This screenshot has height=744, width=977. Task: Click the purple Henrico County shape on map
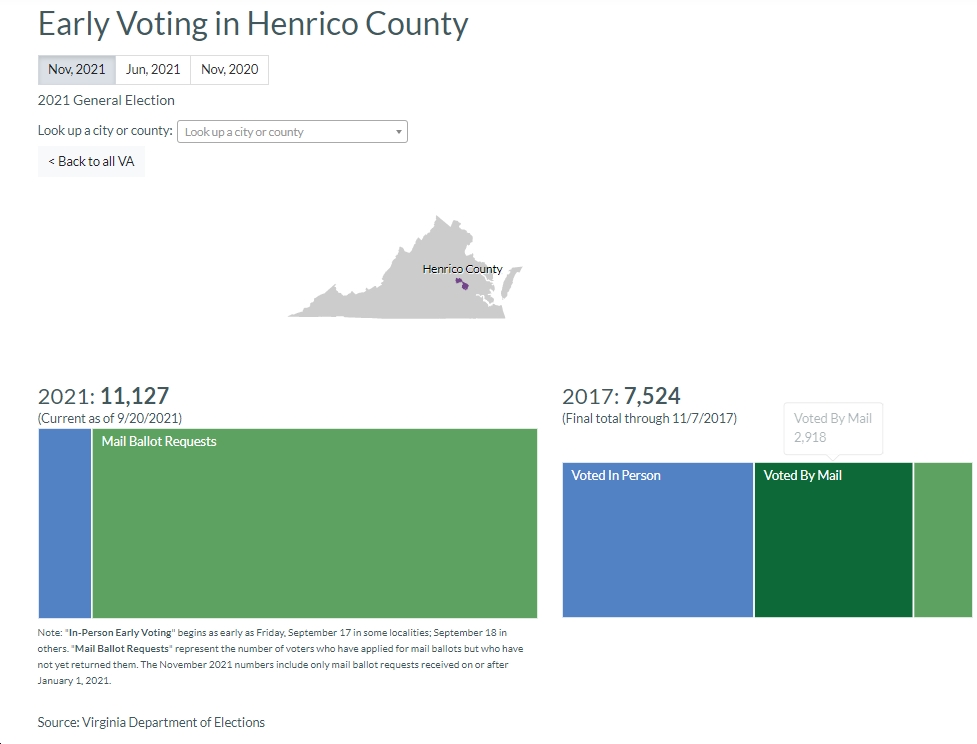[462, 284]
